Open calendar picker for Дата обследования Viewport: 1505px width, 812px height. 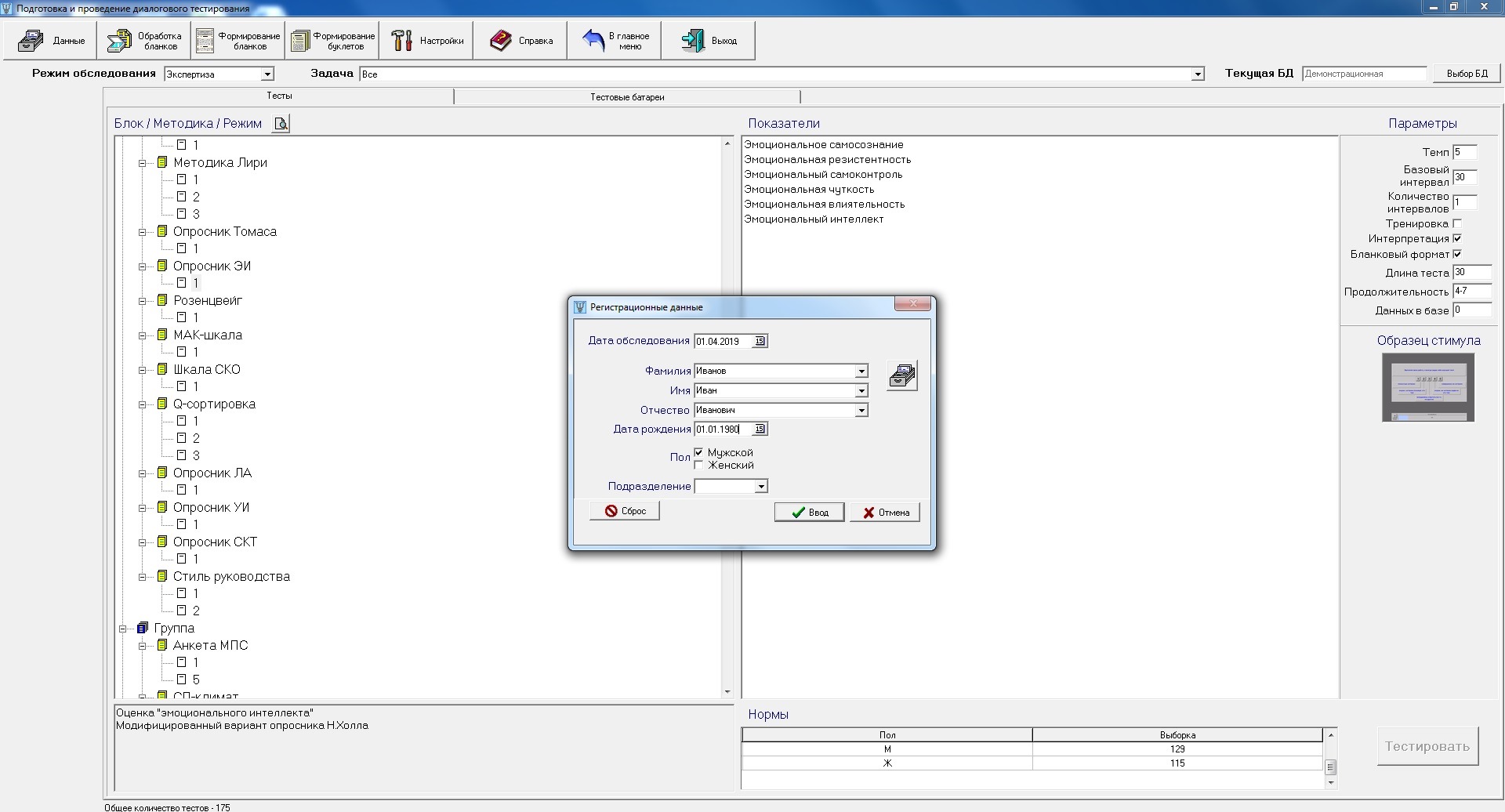click(760, 341)
